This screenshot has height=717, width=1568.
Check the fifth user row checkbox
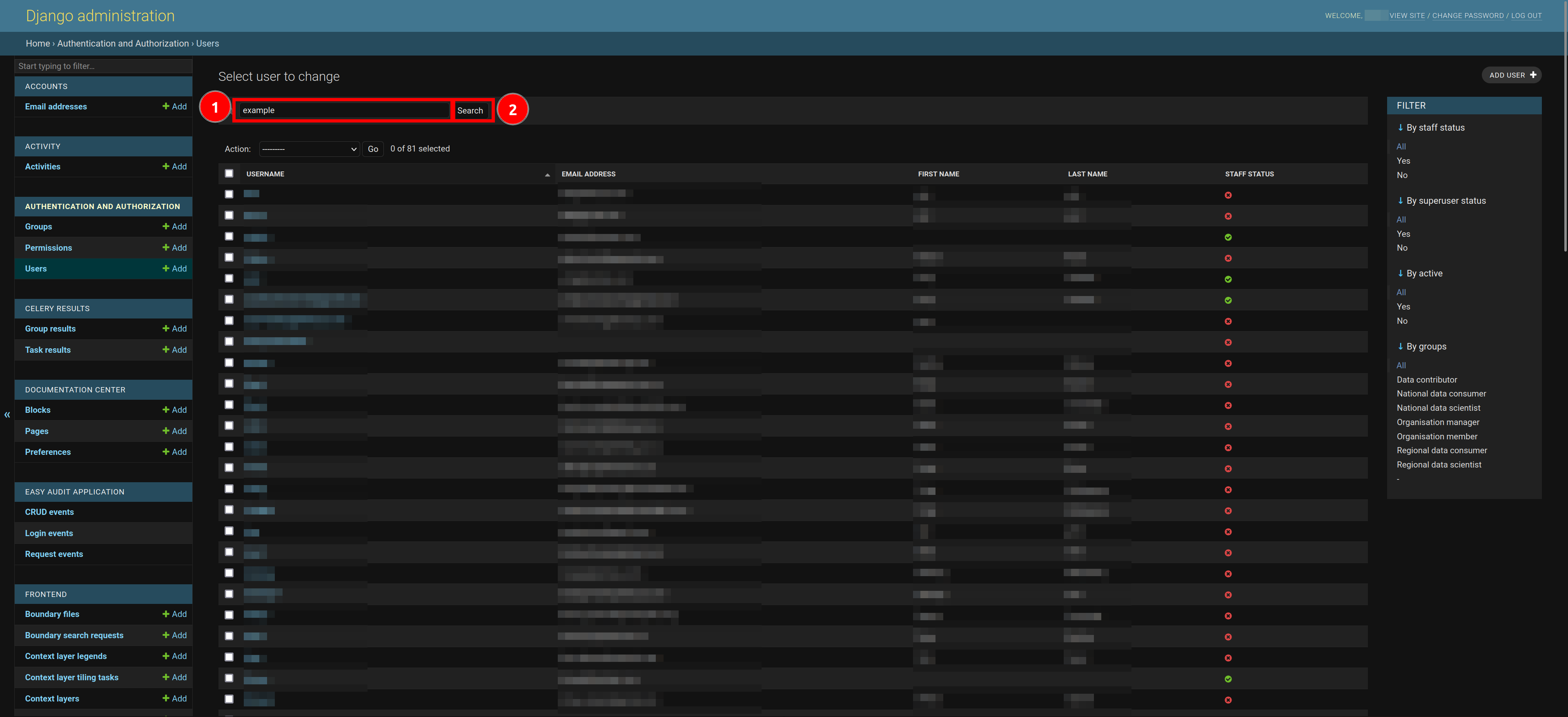(229, 278)
